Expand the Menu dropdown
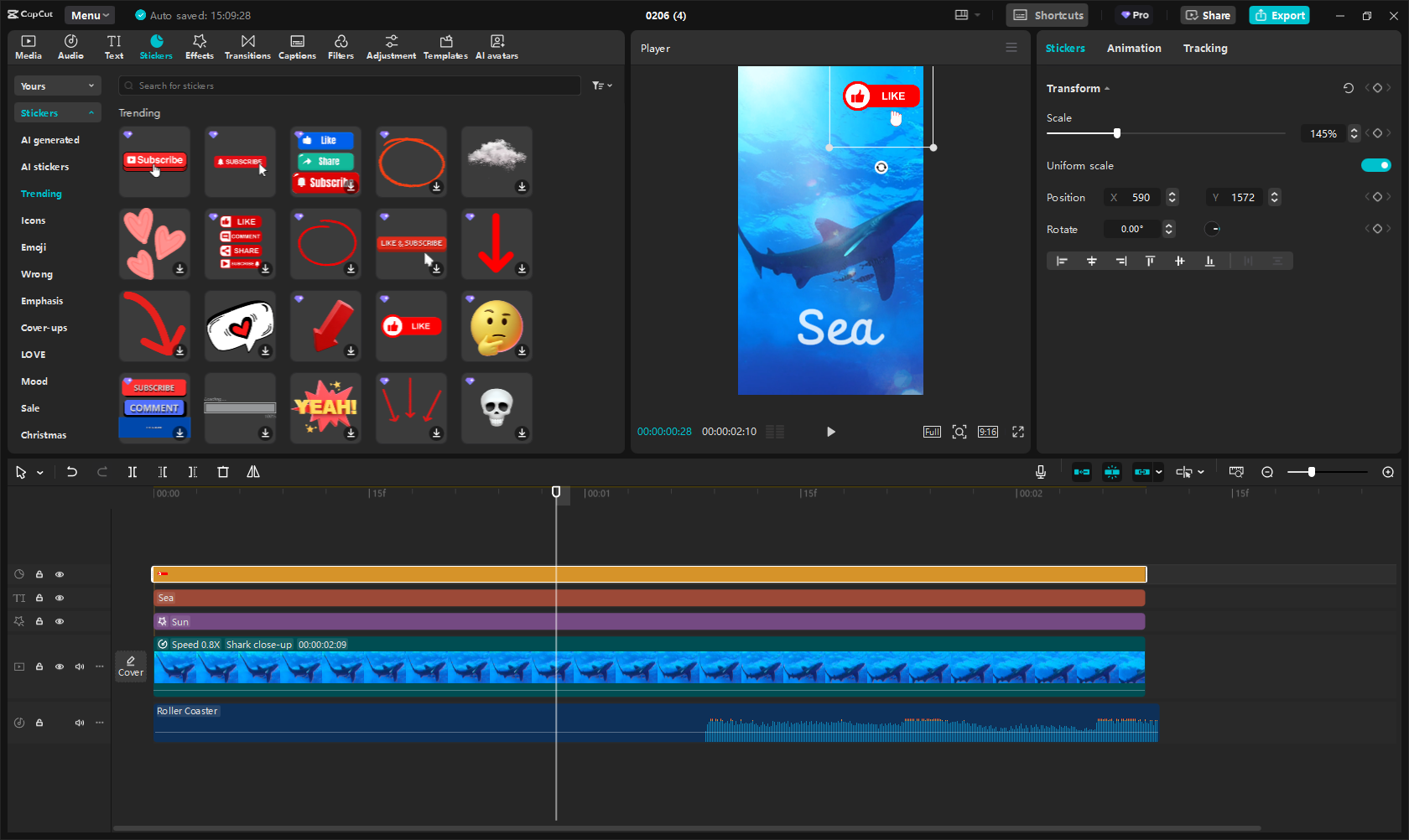 click(90, 15)
